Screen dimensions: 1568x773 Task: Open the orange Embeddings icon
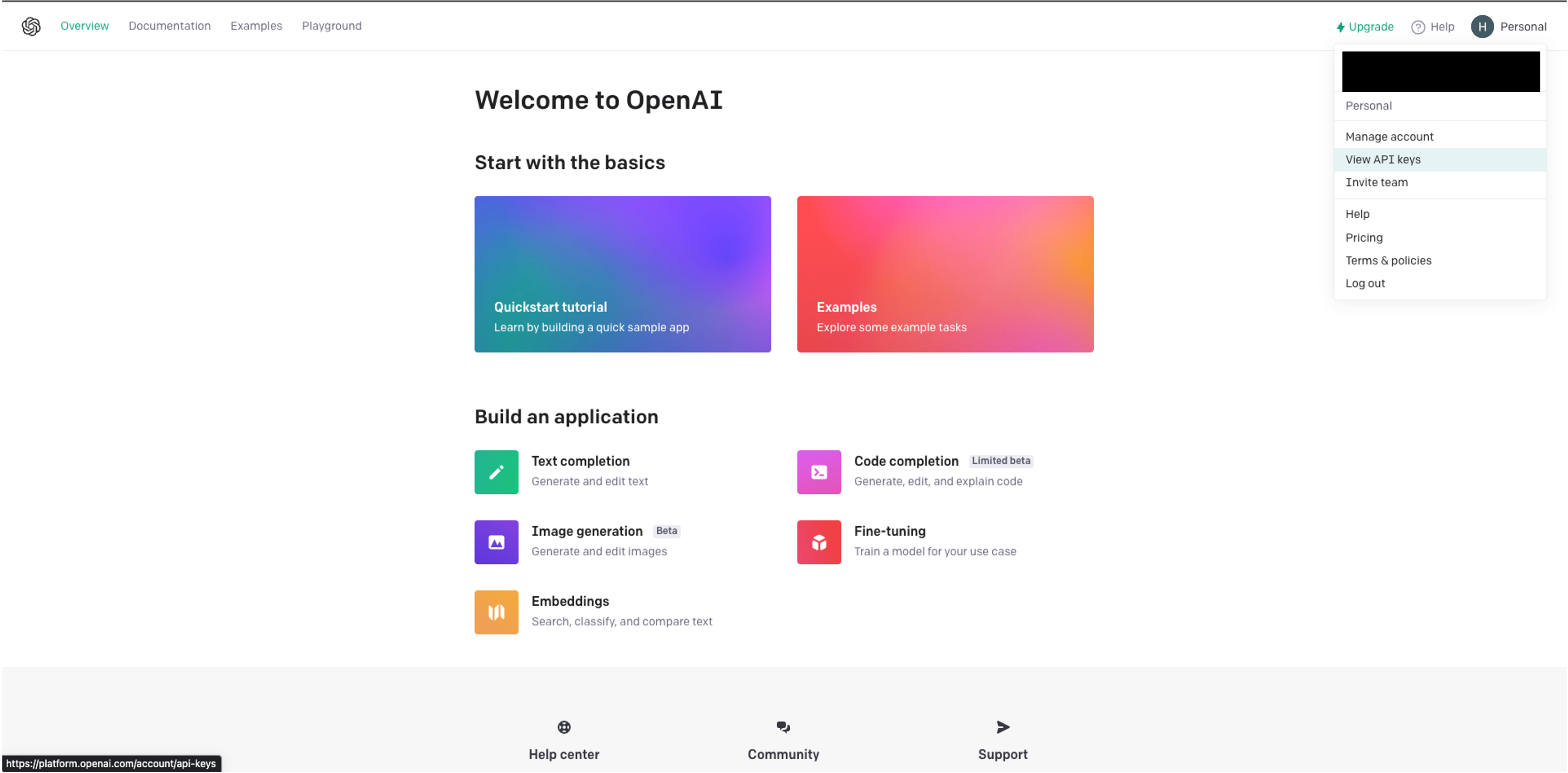pos(496,612)
